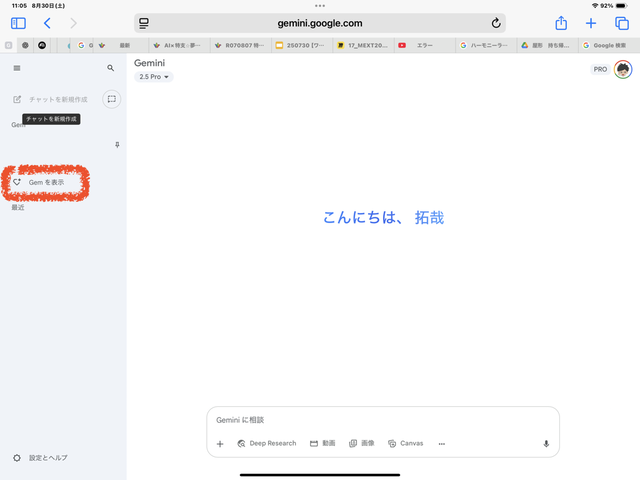The width and height of the screenshot is (640, 480).
Task: Switch to the 17_MEXT20 tab
Action: coord(363,45)
